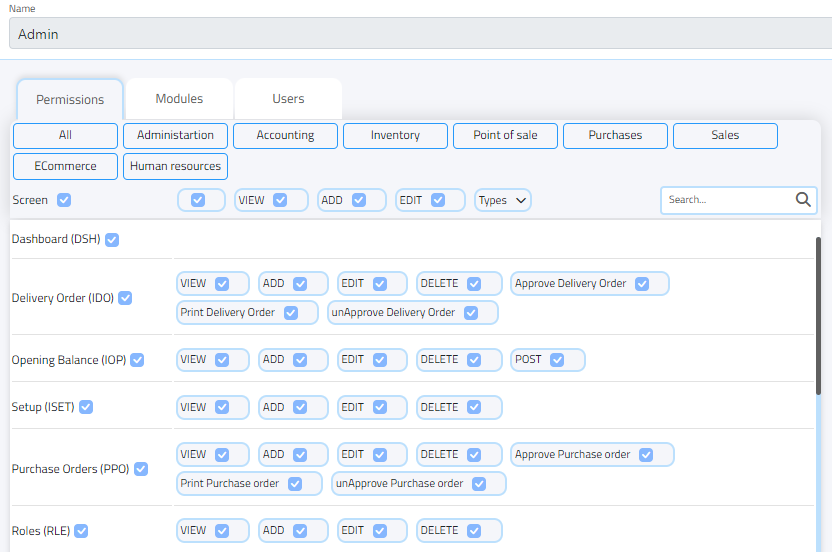The height and width of the screenshot is (552, 832).
Task: Toggle the Screen select-all checkbox
Action: pos(64,200)
